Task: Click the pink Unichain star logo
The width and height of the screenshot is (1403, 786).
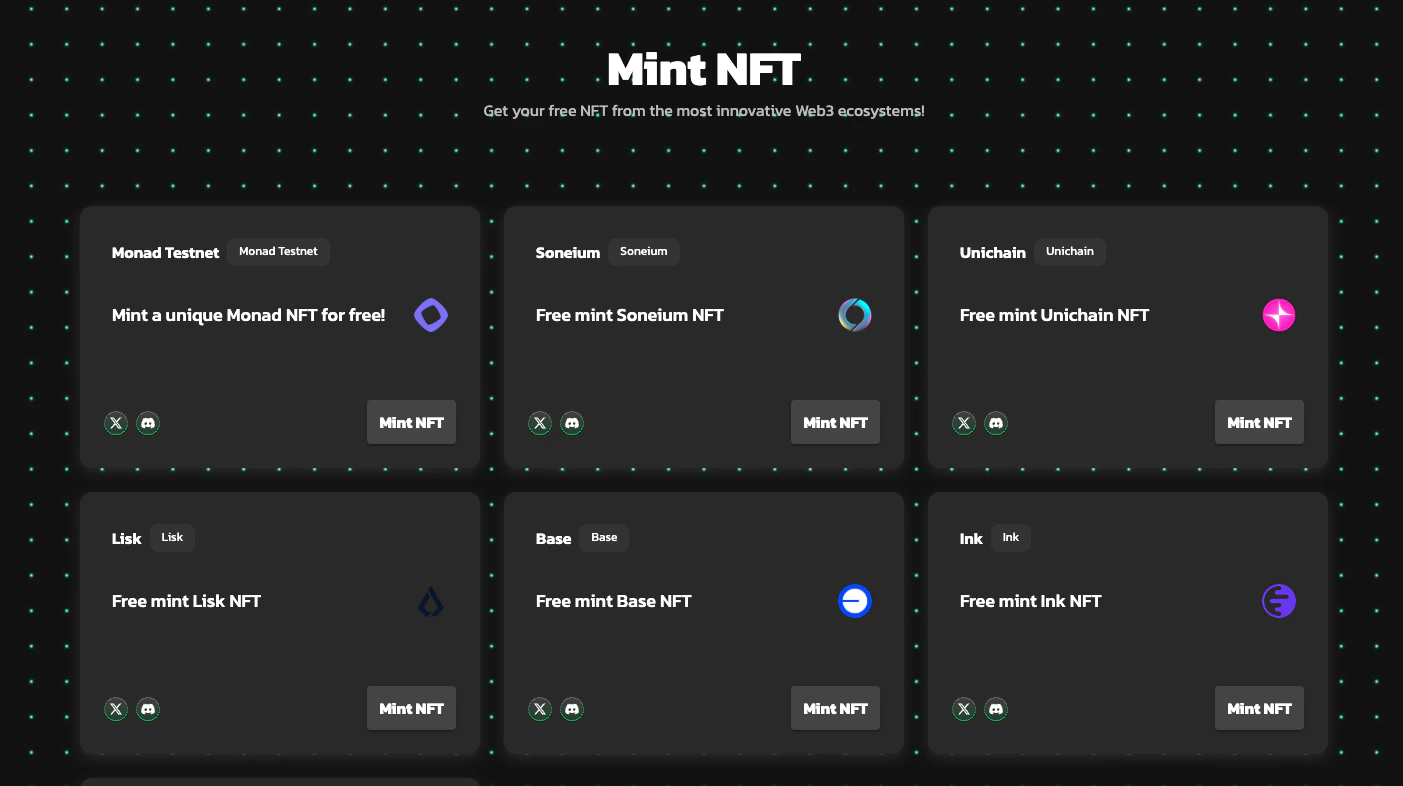Action: [x=1279, y=315]
